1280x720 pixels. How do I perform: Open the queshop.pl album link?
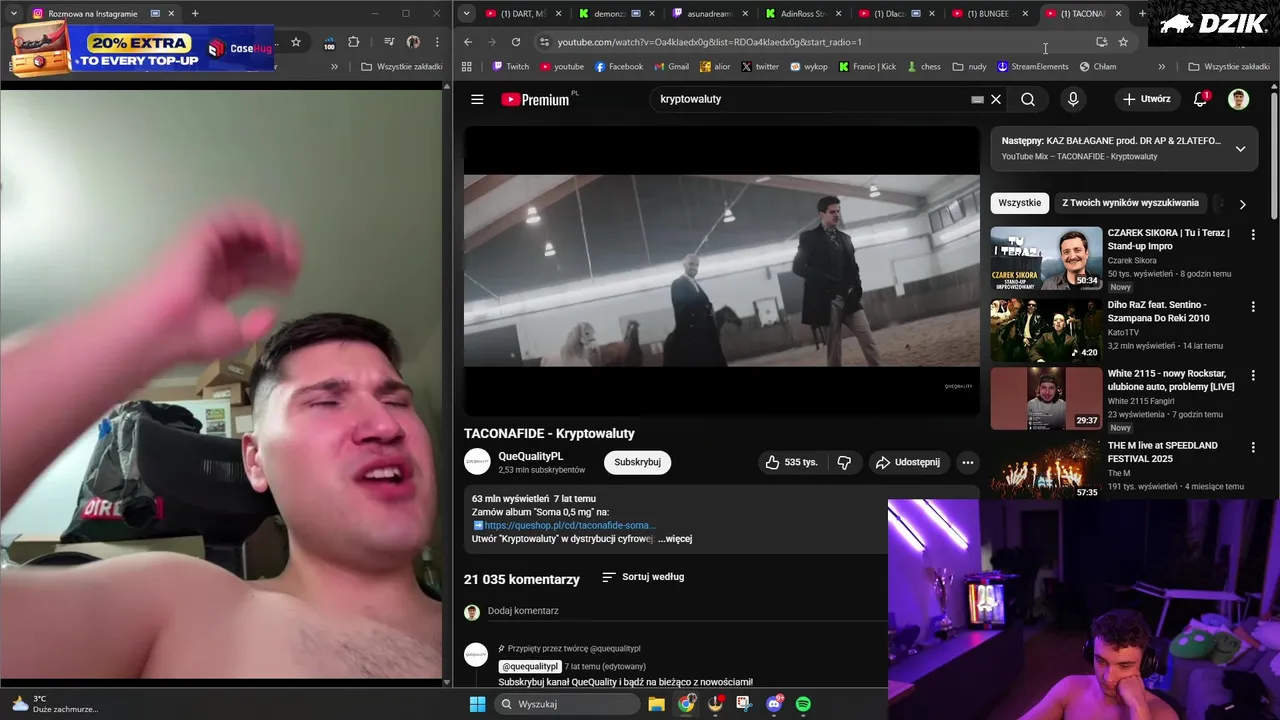[570, 525]
